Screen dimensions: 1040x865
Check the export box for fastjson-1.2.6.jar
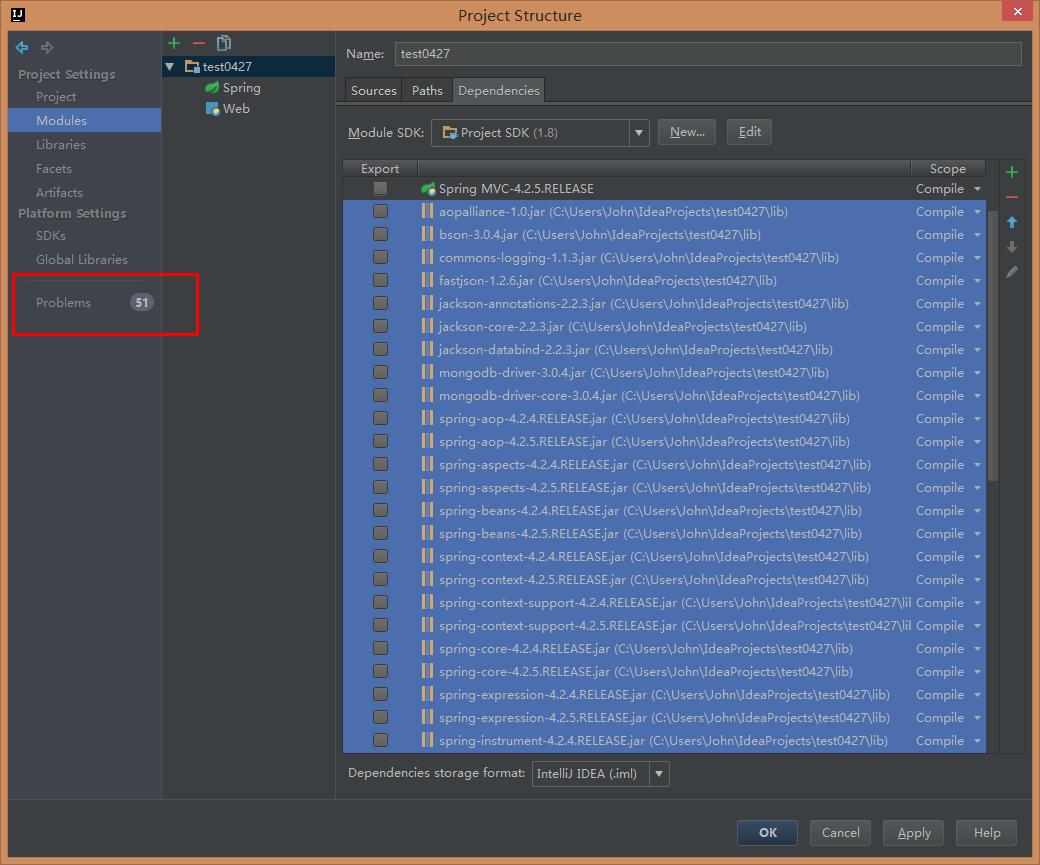[380, 280]
